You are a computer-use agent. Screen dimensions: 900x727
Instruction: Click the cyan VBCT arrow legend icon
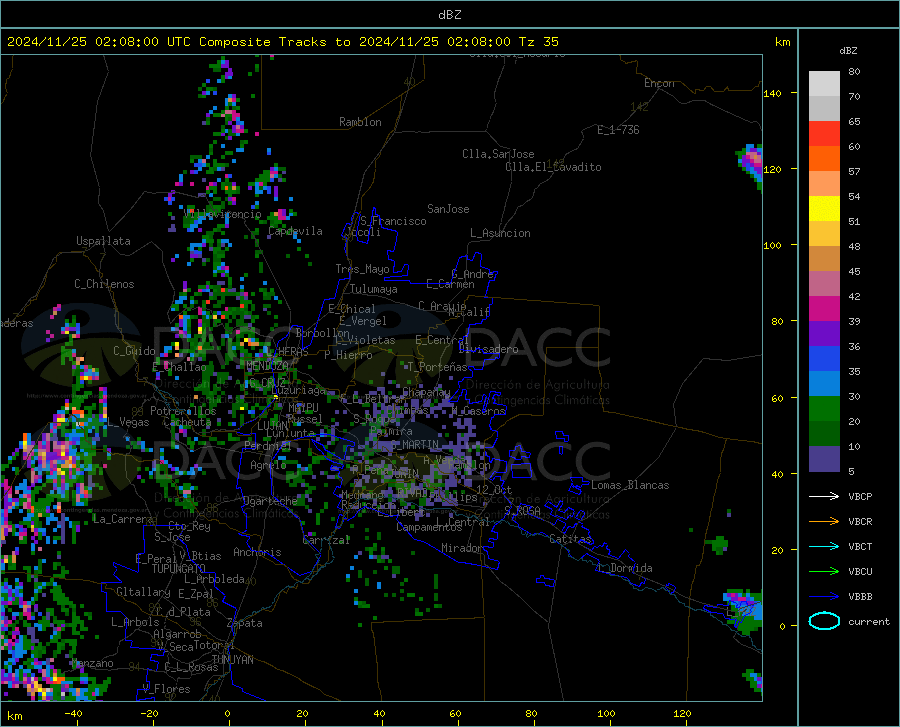click(x=824, y=546)
